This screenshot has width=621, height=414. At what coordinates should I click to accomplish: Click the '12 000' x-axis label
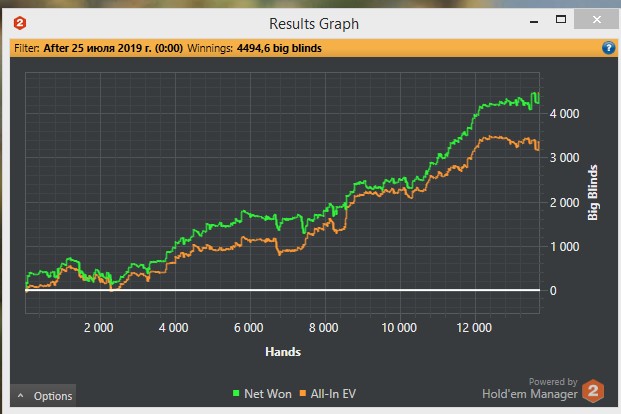point(474,328)
